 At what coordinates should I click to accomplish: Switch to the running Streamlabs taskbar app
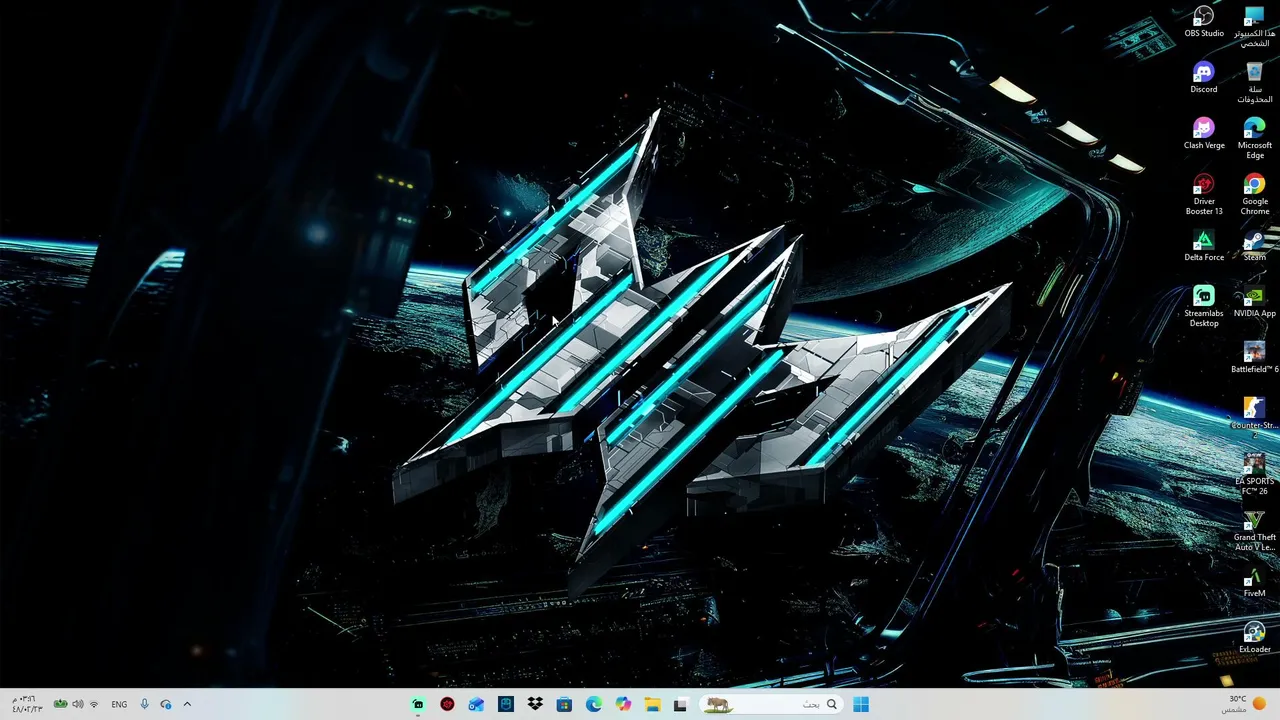(x=418, y=704)
